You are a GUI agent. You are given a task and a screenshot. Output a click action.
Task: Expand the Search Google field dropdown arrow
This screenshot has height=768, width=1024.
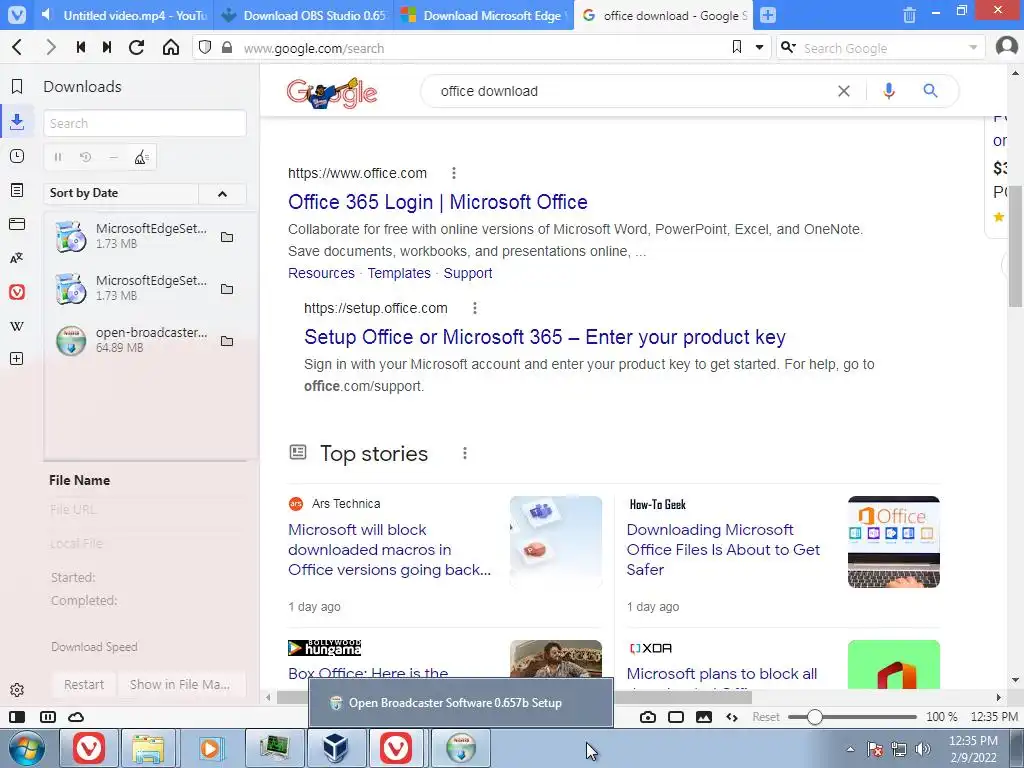point(973,47)
